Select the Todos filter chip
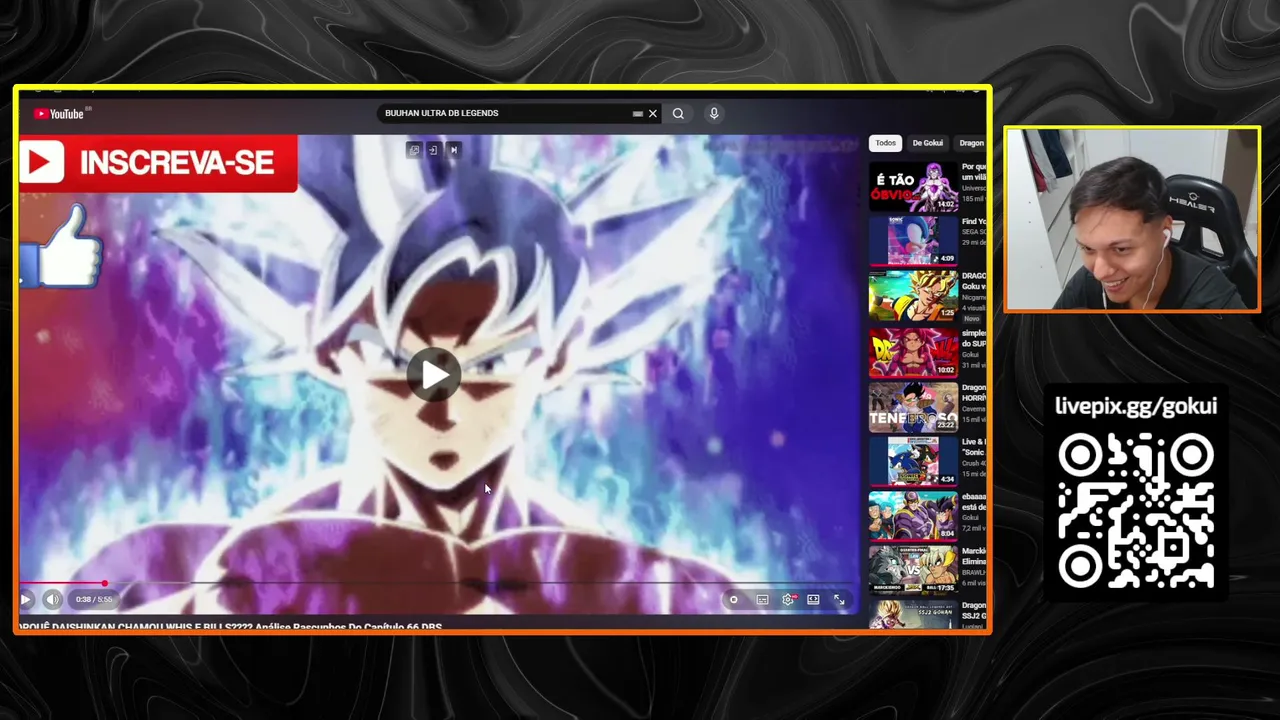The height and width of the screenshot is (720, 1280). pos(885,143)
